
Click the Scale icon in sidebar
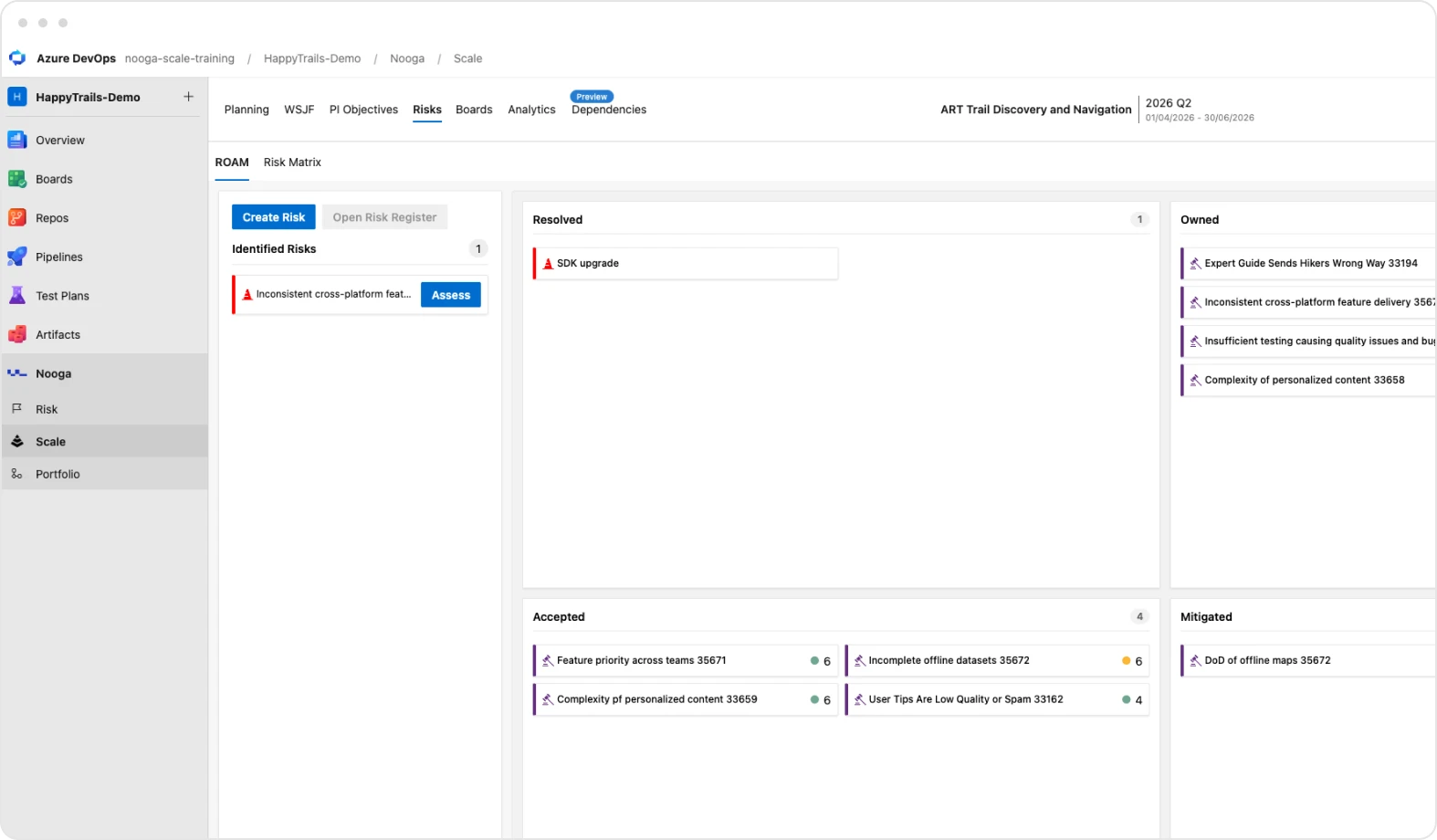coord(17,441)
